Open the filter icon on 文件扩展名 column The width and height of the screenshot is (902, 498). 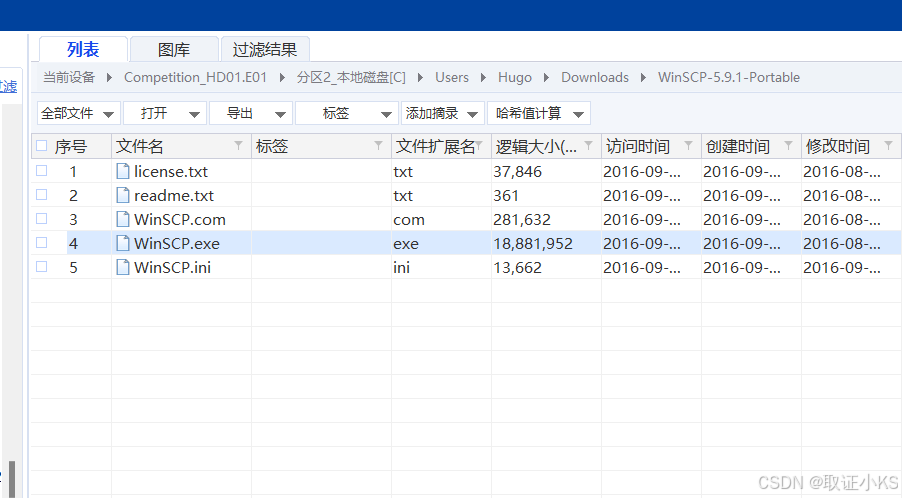[479, 145]
